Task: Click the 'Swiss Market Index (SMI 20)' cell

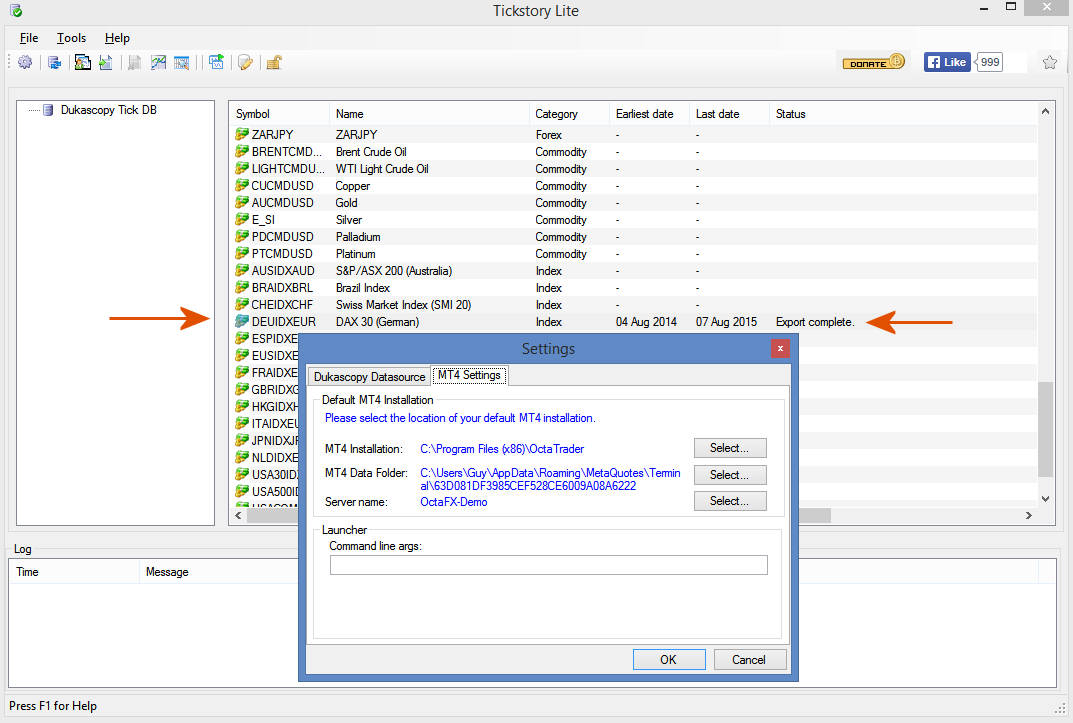Action: point(403,304)
